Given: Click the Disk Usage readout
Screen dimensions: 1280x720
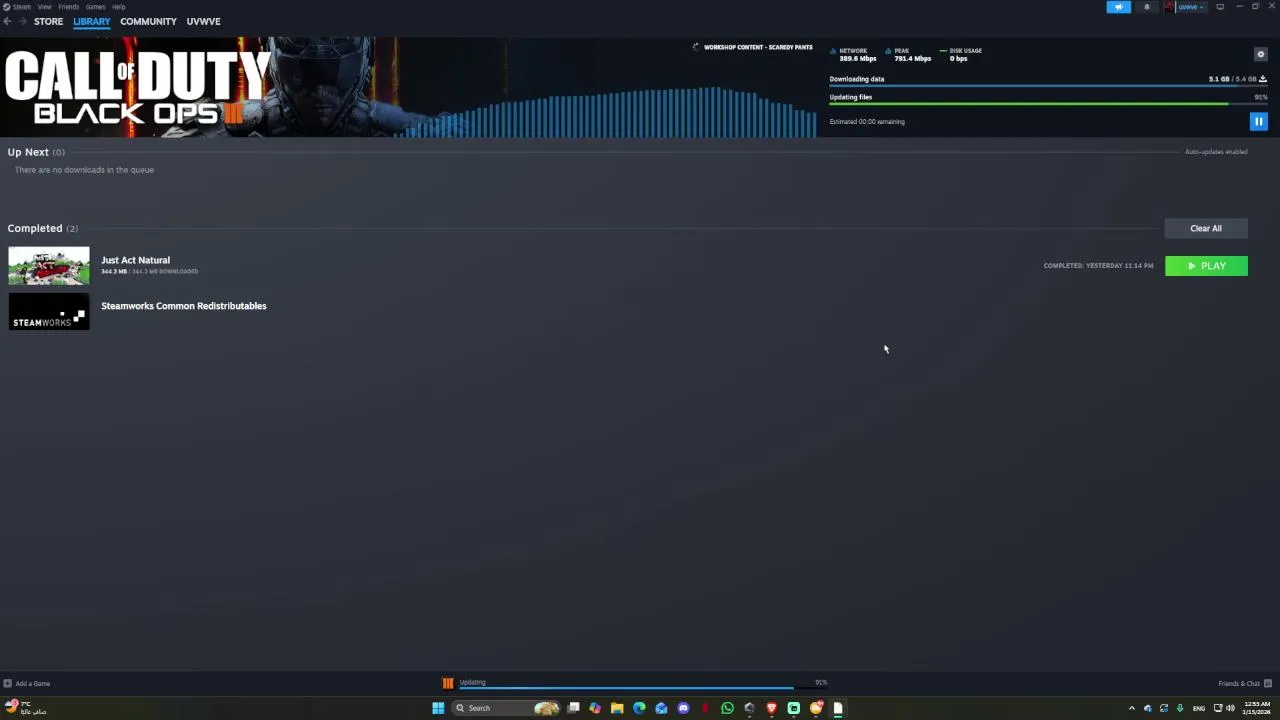Looking at the screenshot, I should pos(961,55).
